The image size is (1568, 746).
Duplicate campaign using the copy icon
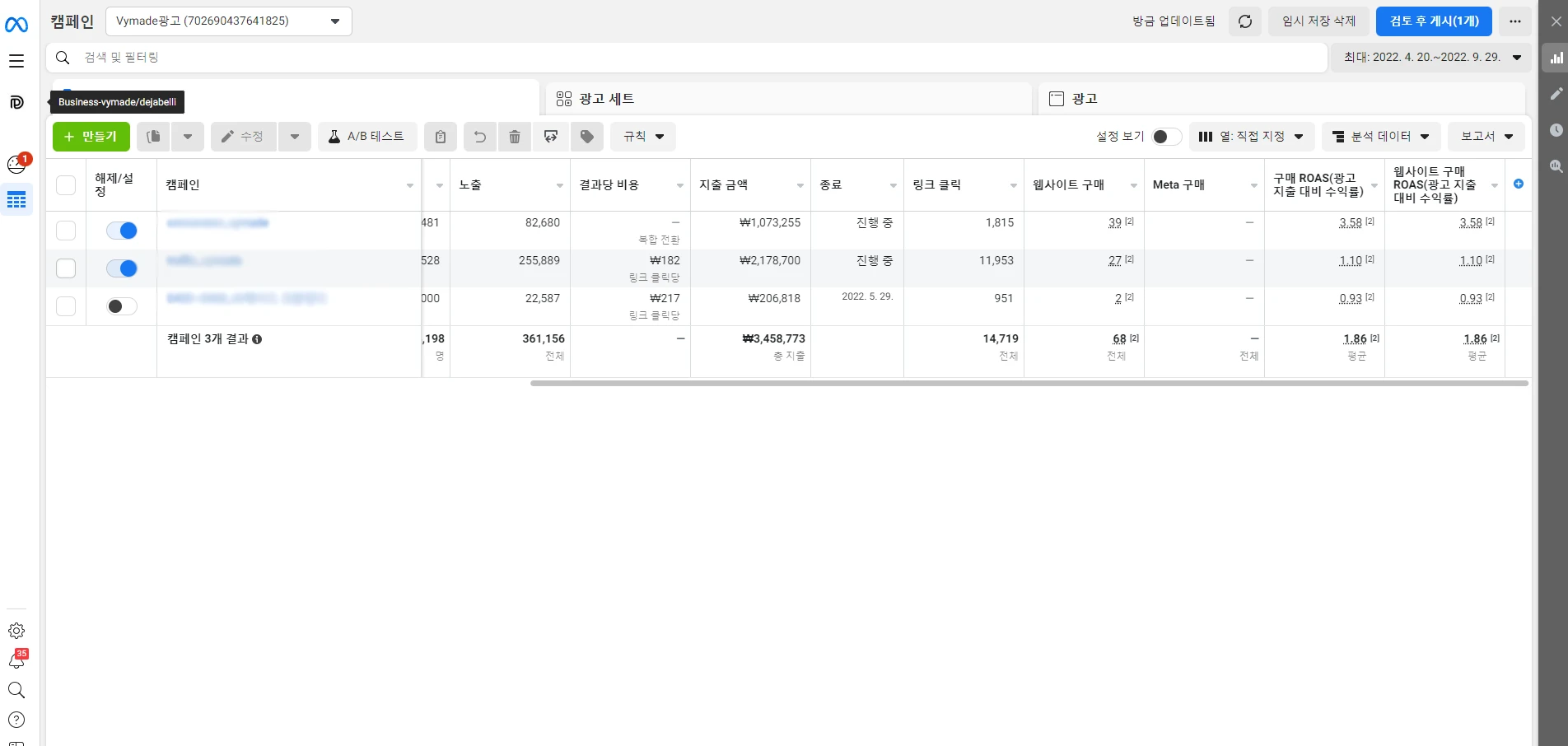[x=152, y=136]
